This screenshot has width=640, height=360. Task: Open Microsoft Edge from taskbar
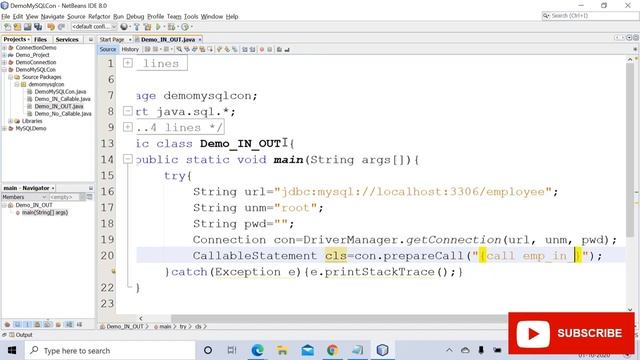pyautogui.click(x=257, y=350)
